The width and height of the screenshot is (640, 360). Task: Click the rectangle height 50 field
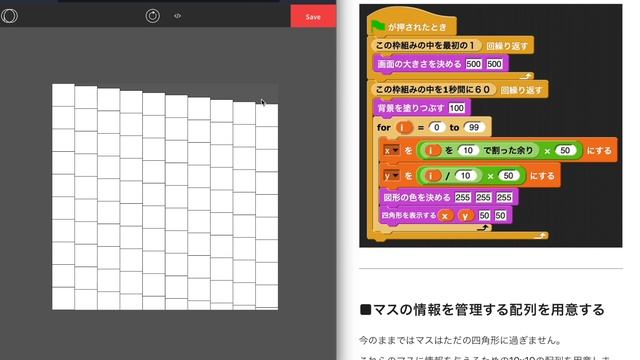pyautogui.click(x=500, y=215)
